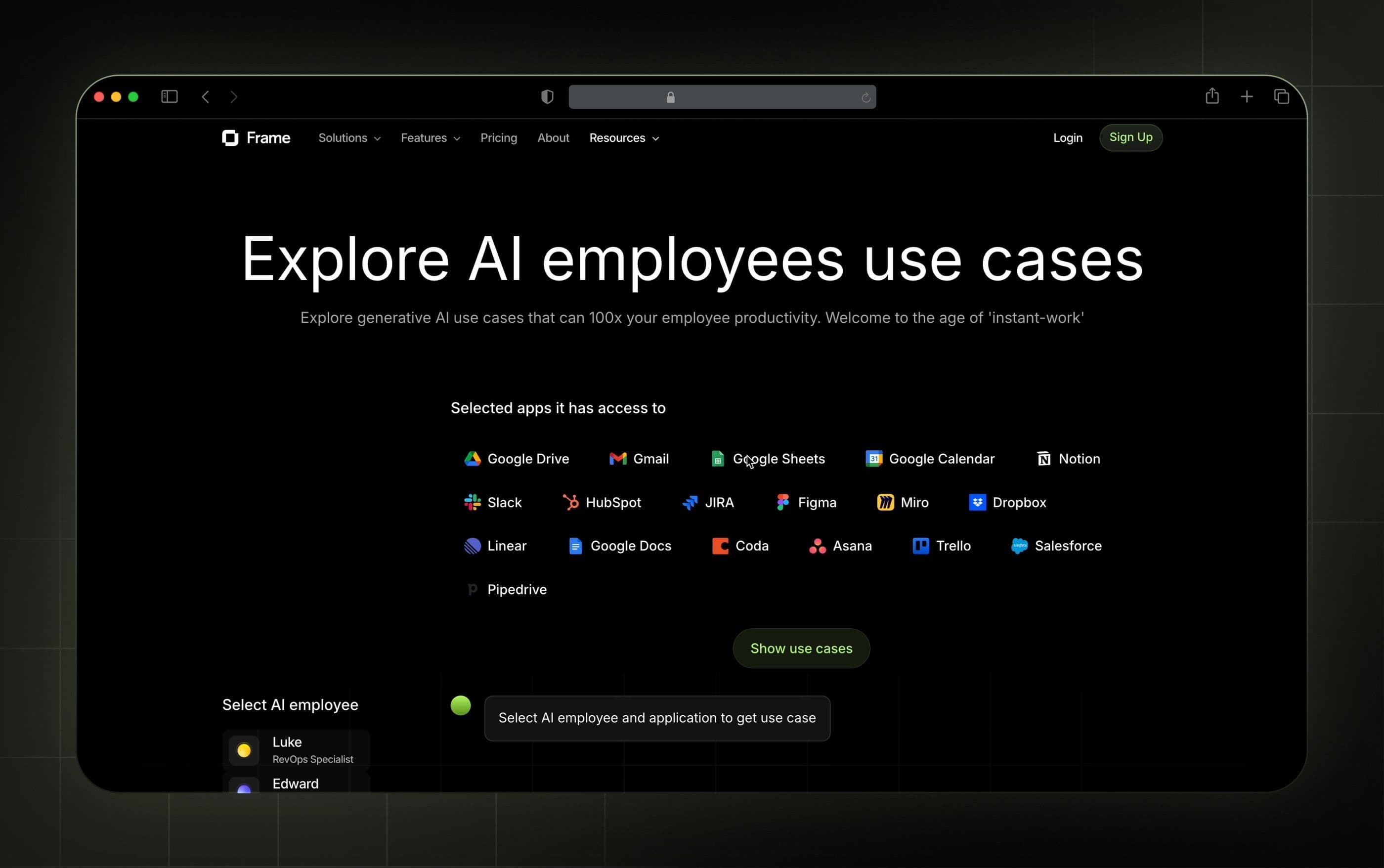Select the Linear app icon
Viewport: 1384px width, 868px height.
472,546
